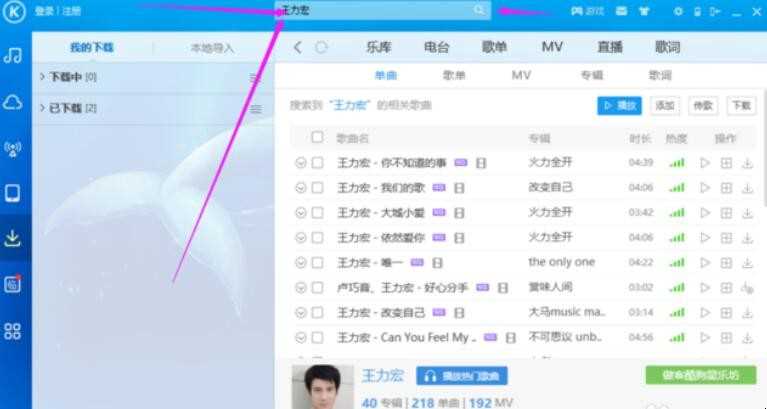Screen dimensions: 767x409
Task: Open the cloud music sidebar icon
Action: click(13, 102)
